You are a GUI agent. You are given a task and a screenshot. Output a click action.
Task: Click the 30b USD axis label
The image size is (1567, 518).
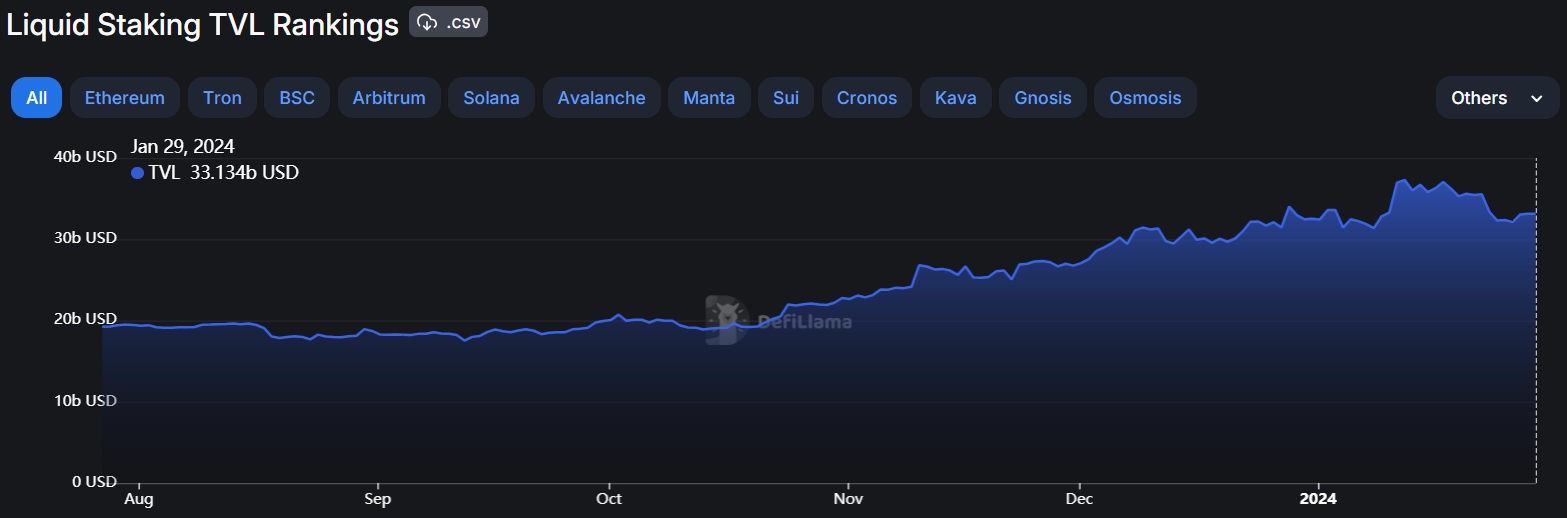pyautogui.click(x=85, y=238)
